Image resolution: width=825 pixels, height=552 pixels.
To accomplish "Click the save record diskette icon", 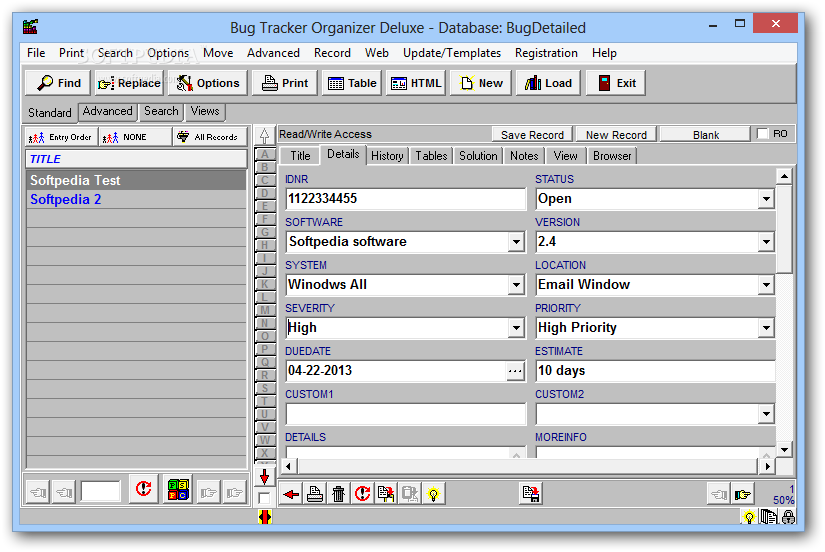I will click(531, 494).
